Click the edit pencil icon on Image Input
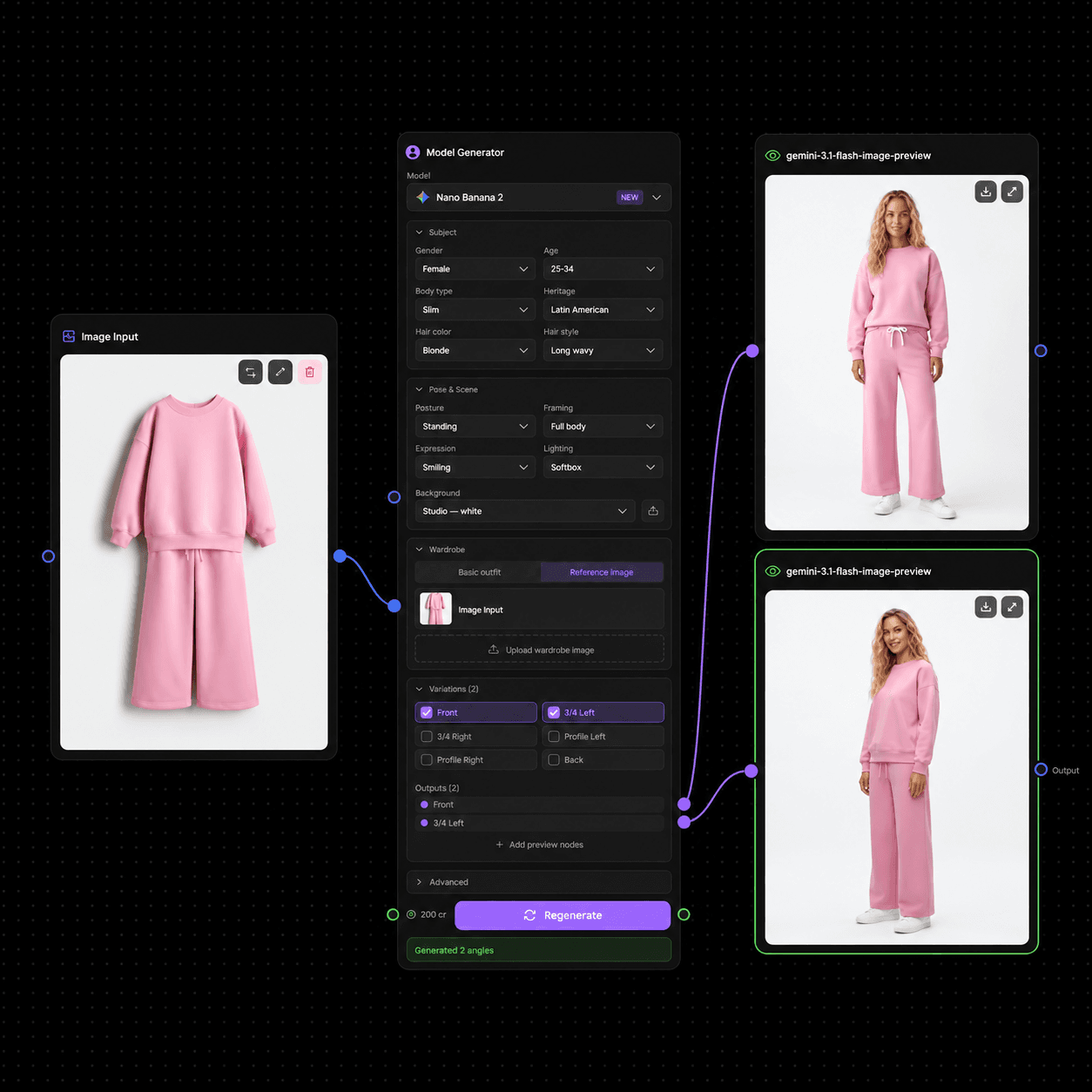Image resolution: width=1092 pixels, height=1092 pixels. (280, 372)
